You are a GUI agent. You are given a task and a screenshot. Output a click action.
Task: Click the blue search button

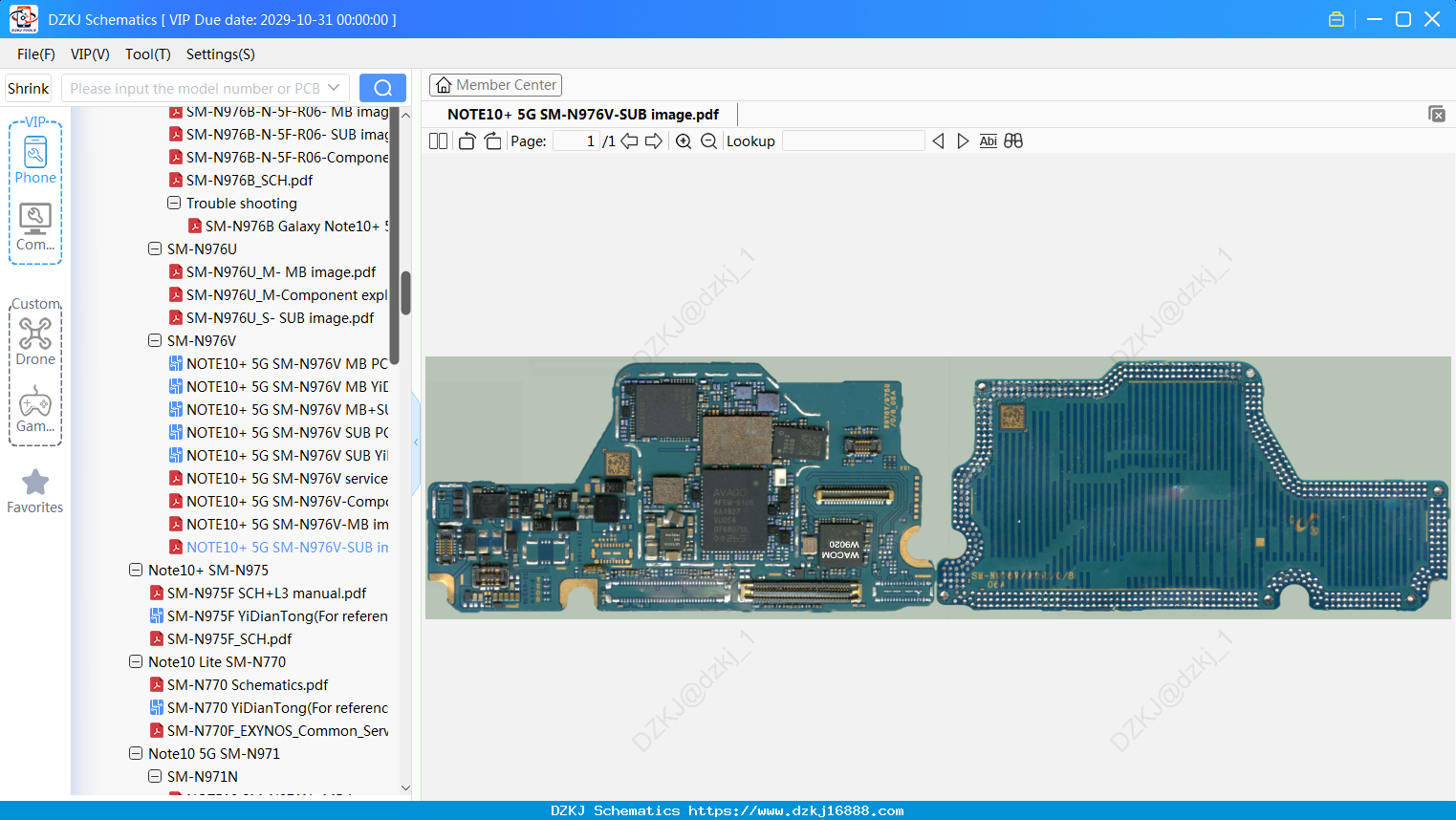382,88
